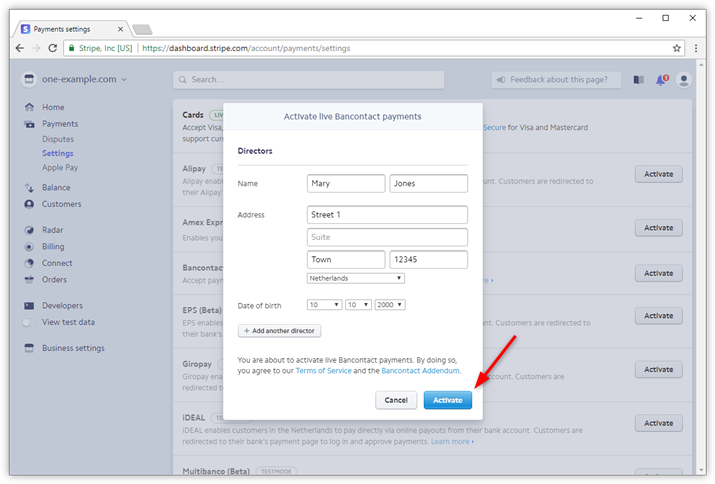The height and width of the screenshot is (484, 715).
Task: Open a new browser tab
Action: (142, 30)
